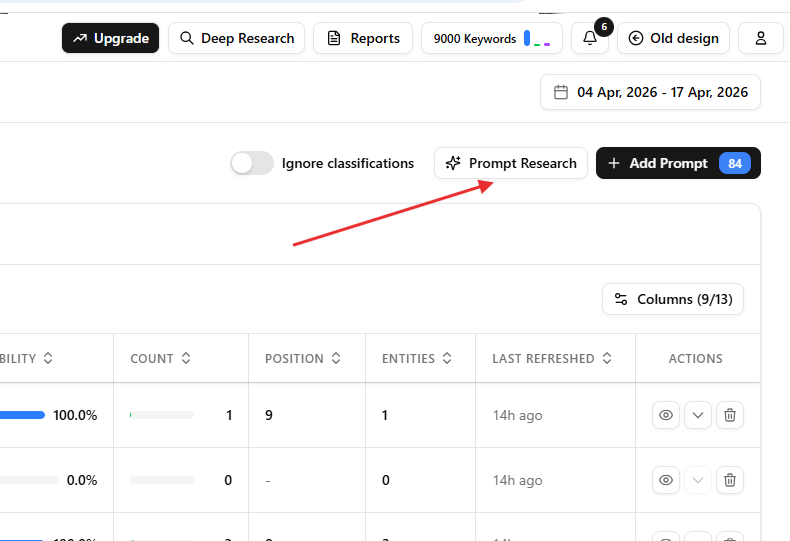
Task: Delete the second row with trash icon
Action: tap(730, 480)
